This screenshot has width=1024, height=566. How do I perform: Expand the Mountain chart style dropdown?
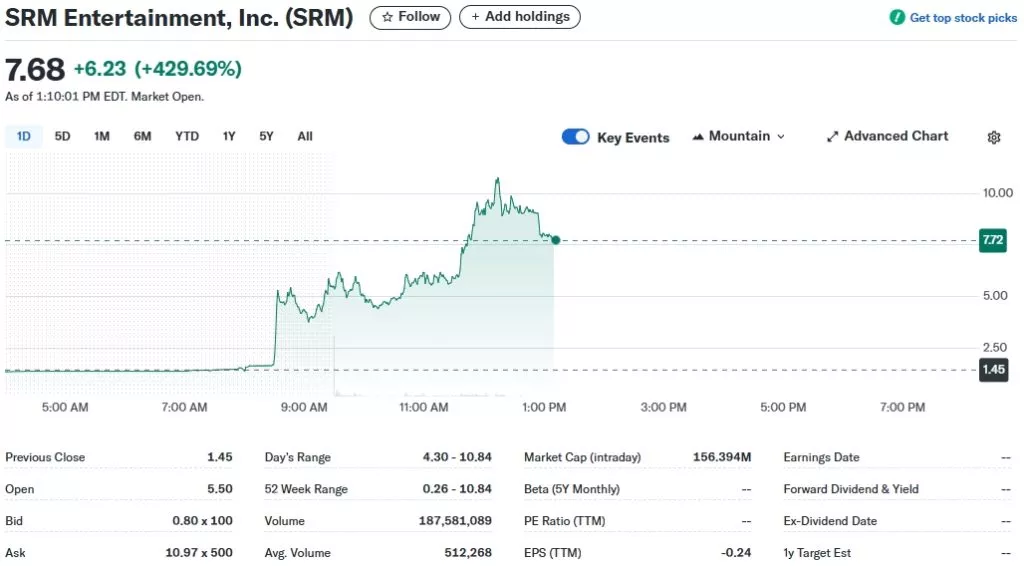tap(780, 137)
